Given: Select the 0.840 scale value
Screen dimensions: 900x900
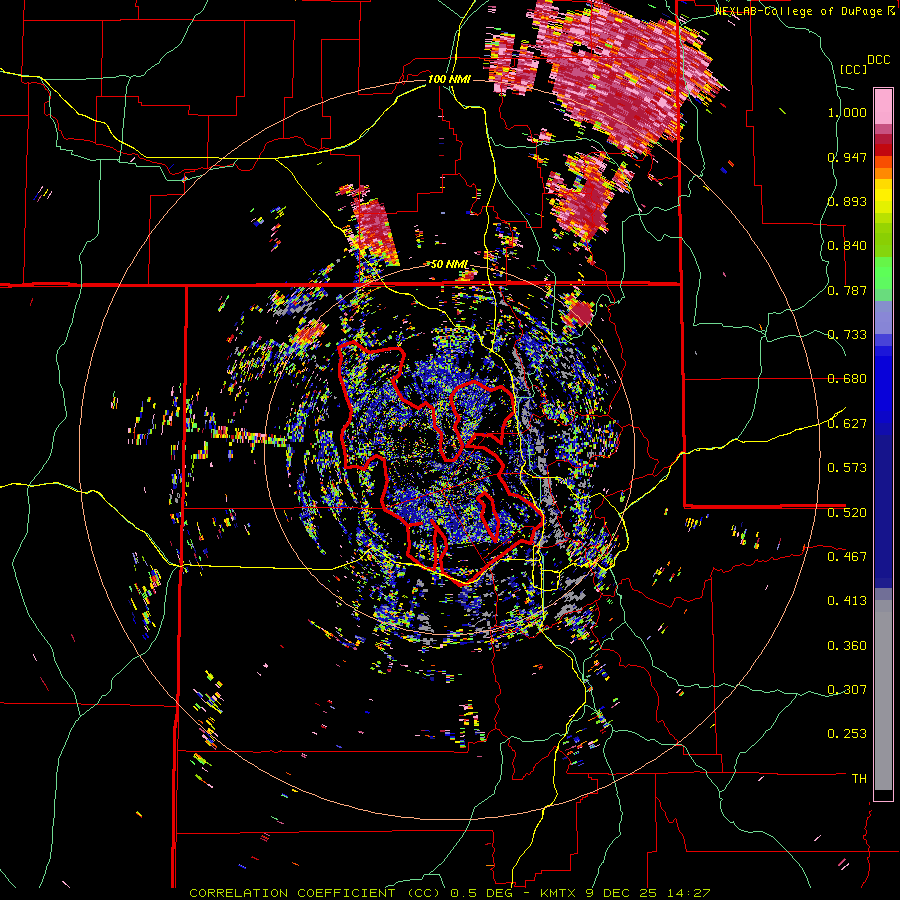Looking at the screenshot, I should (x=847, y=246).
